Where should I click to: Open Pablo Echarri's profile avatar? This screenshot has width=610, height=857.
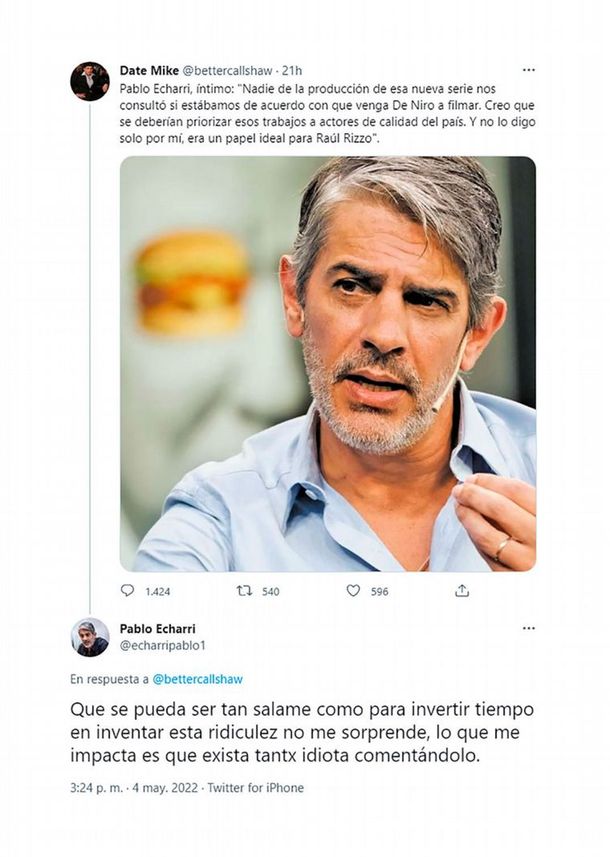[90, 637]
